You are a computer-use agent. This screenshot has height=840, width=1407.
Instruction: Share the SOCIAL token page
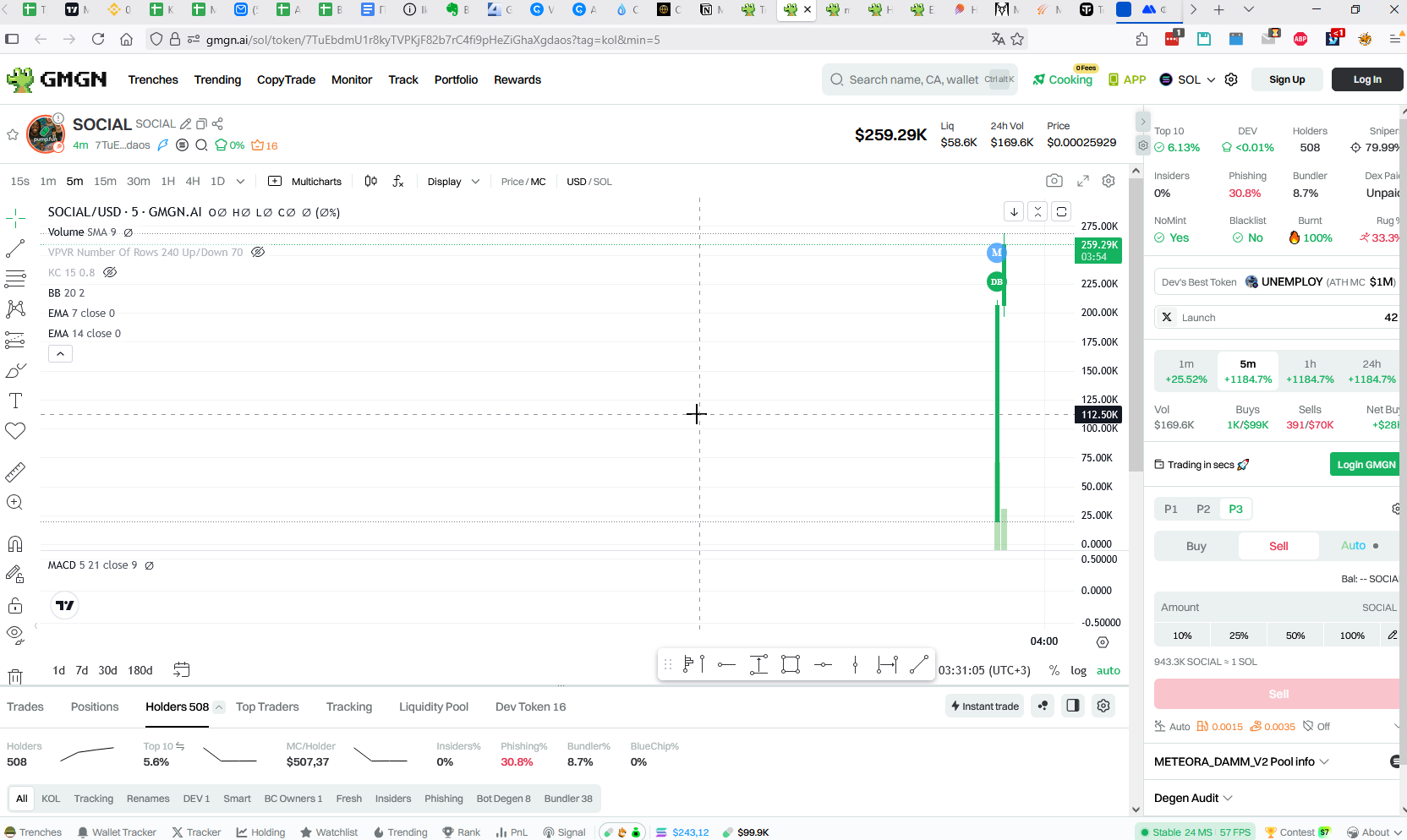(x=217, y=123)
